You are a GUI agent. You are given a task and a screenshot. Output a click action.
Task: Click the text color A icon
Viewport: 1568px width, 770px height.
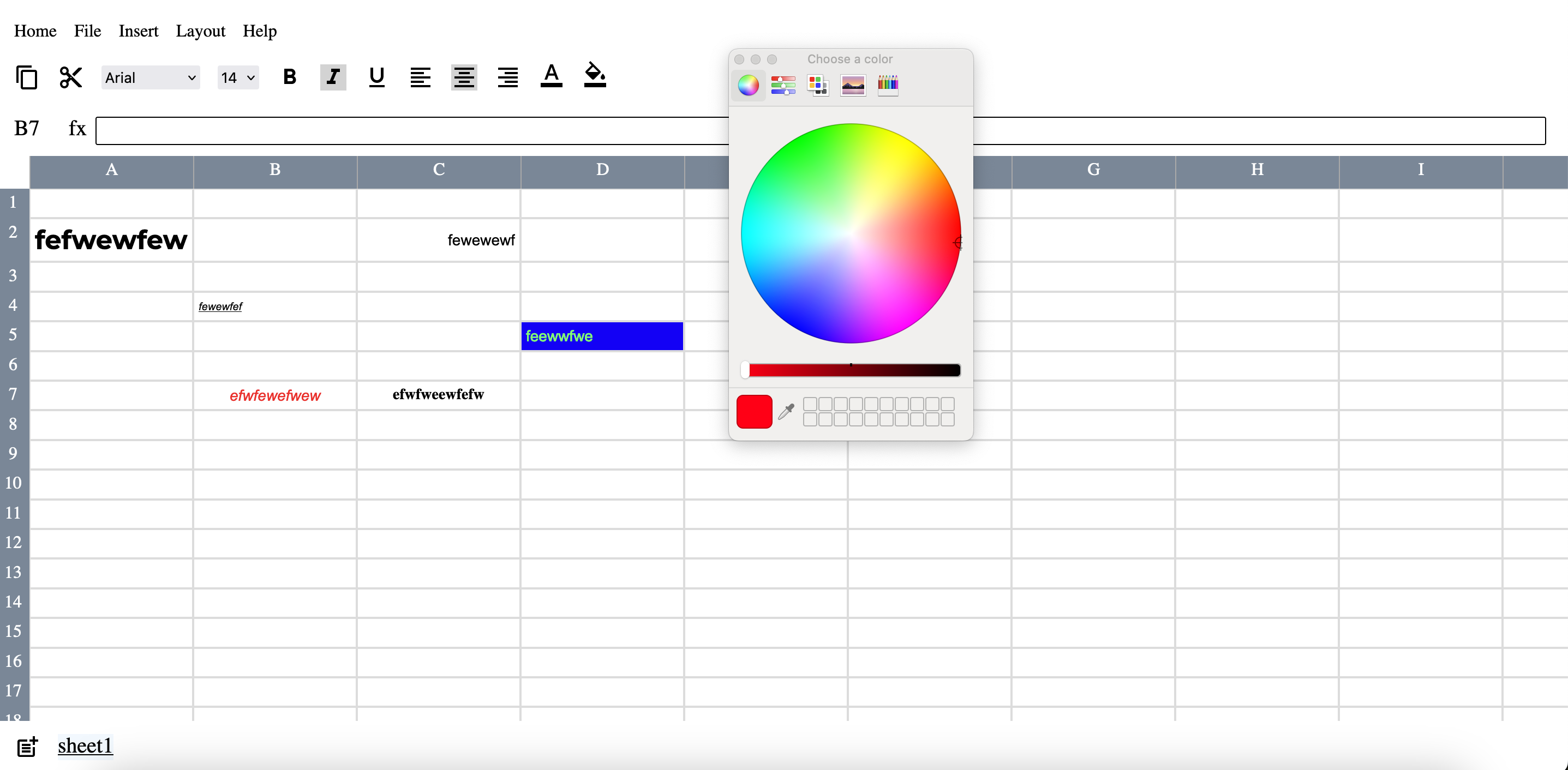click(551, 76)
